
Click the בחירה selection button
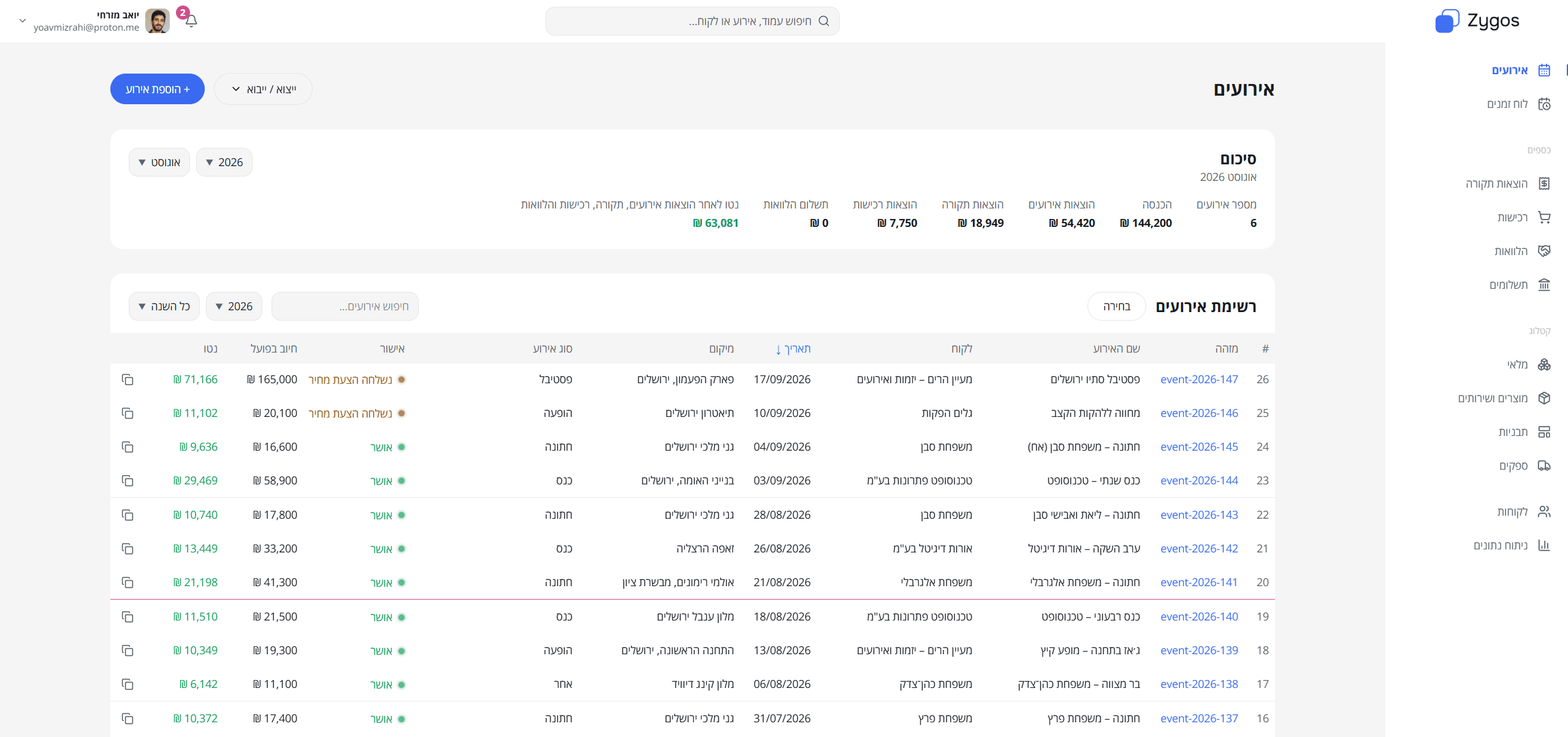(x=1117, y=306)
